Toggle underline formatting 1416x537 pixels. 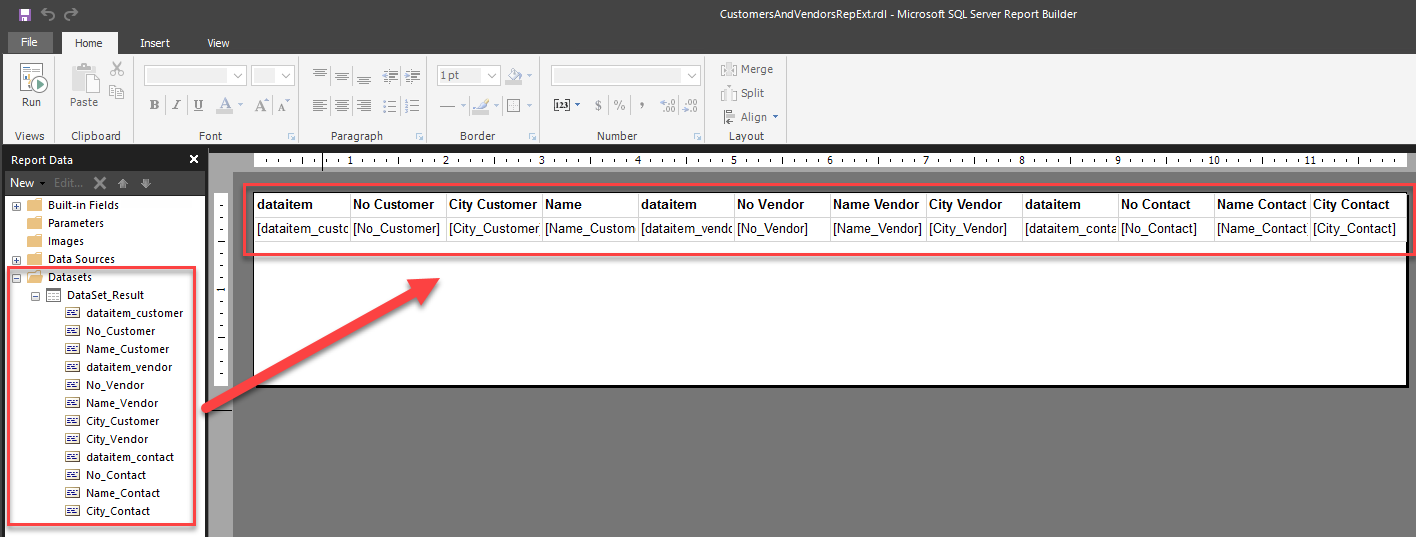coord(198,105)
